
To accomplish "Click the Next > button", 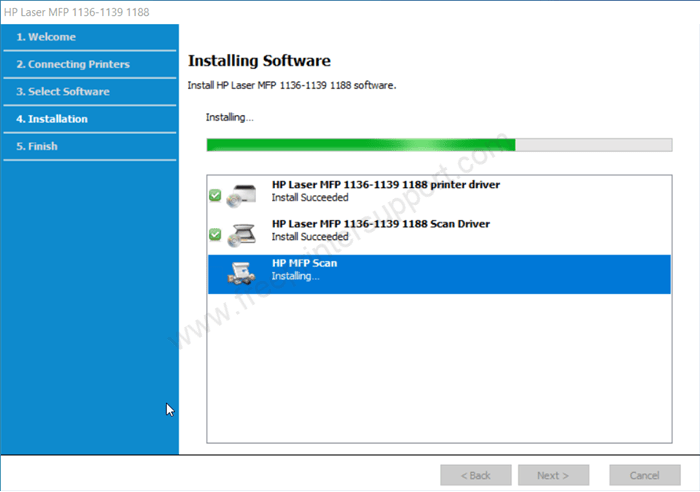I will pyautogui.click(x=554, y=475).
